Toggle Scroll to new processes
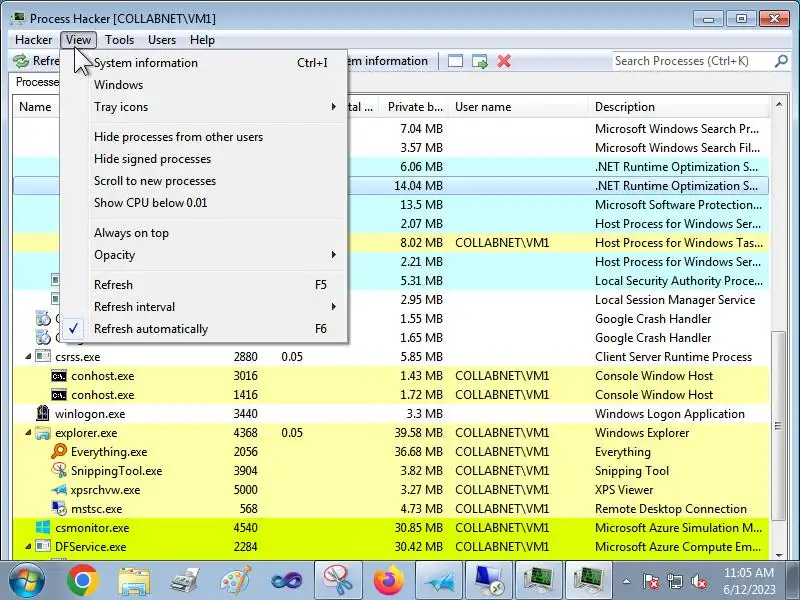Screen dimensions: 800x600 [x=204, y=181]
